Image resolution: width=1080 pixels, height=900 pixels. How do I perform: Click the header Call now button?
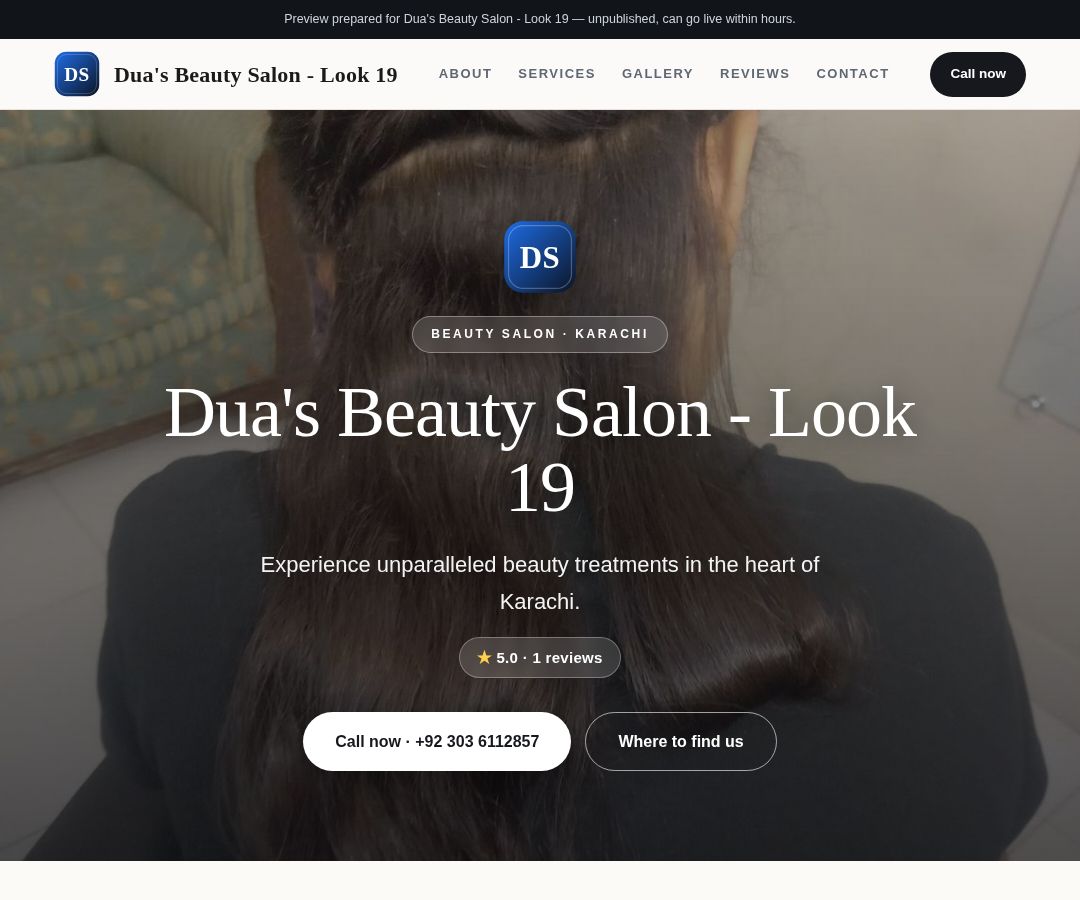click(977, 74)
